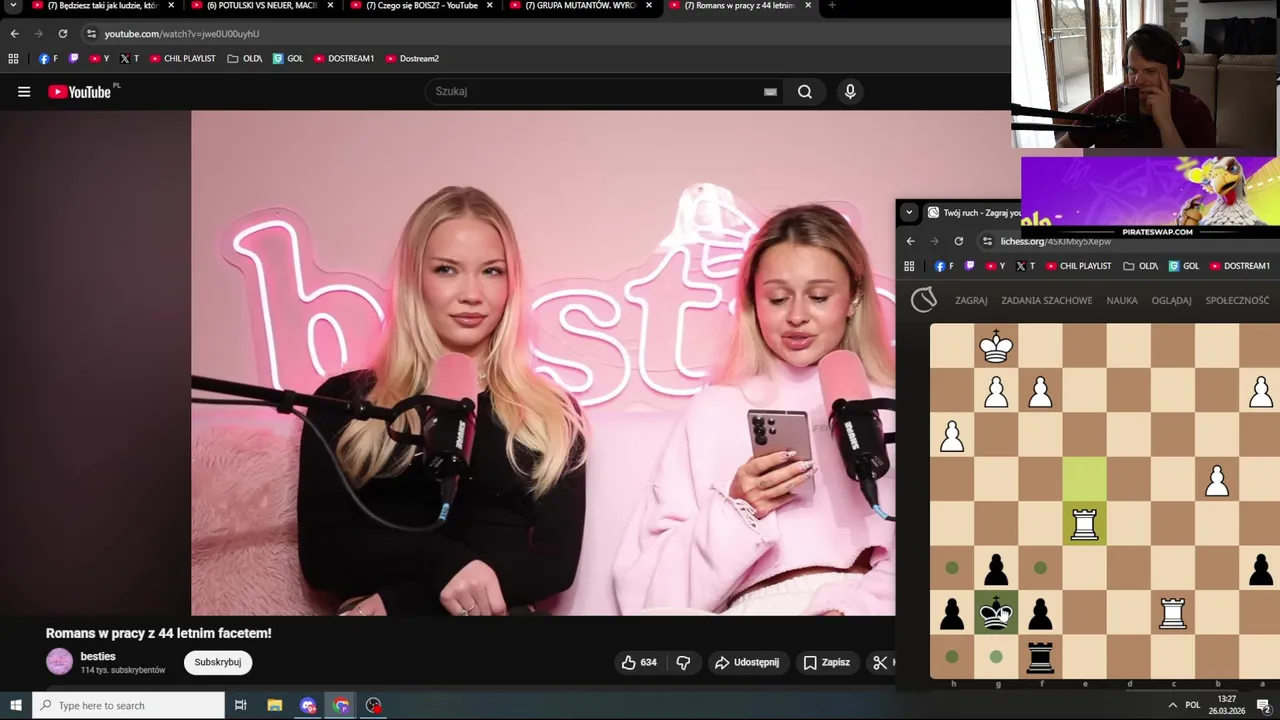Open CHIL PLAYLIST bookmark in YouTube window
1280x720 pixels.
pos(183,59)
